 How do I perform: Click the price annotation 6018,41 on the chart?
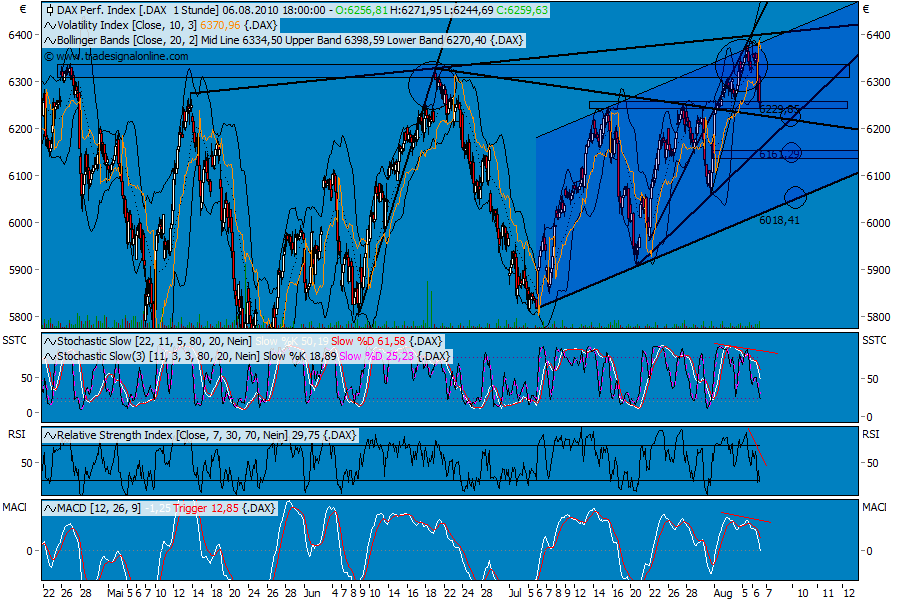click(x=779, y=220)
